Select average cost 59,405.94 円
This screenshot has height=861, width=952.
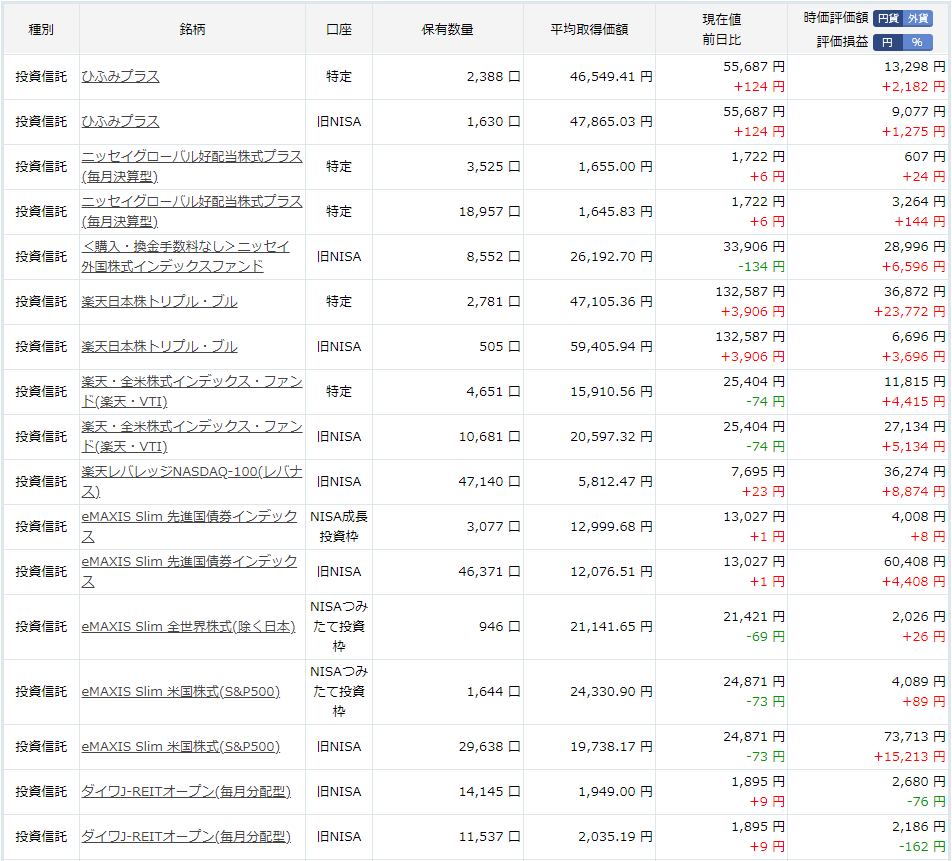coord(611,347)
